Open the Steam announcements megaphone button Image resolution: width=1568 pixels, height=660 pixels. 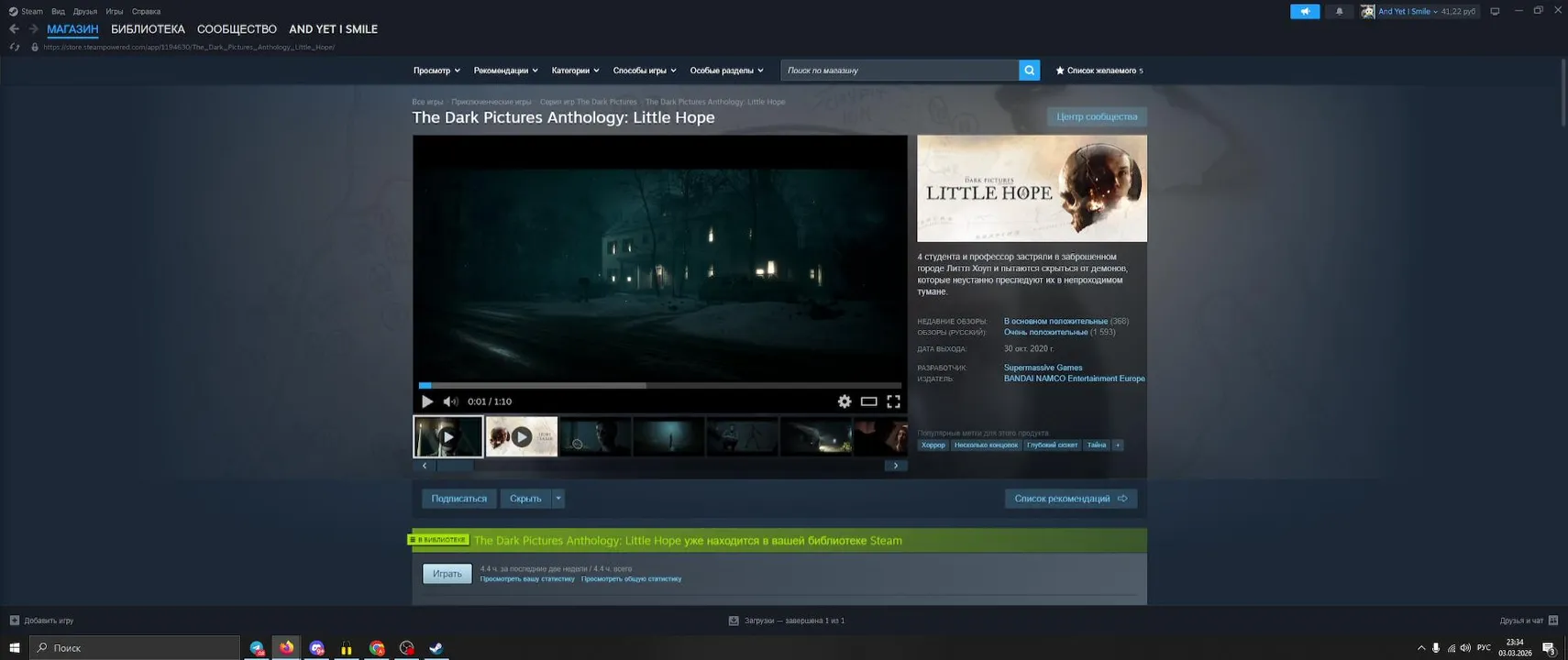[x=1305, y=11]
